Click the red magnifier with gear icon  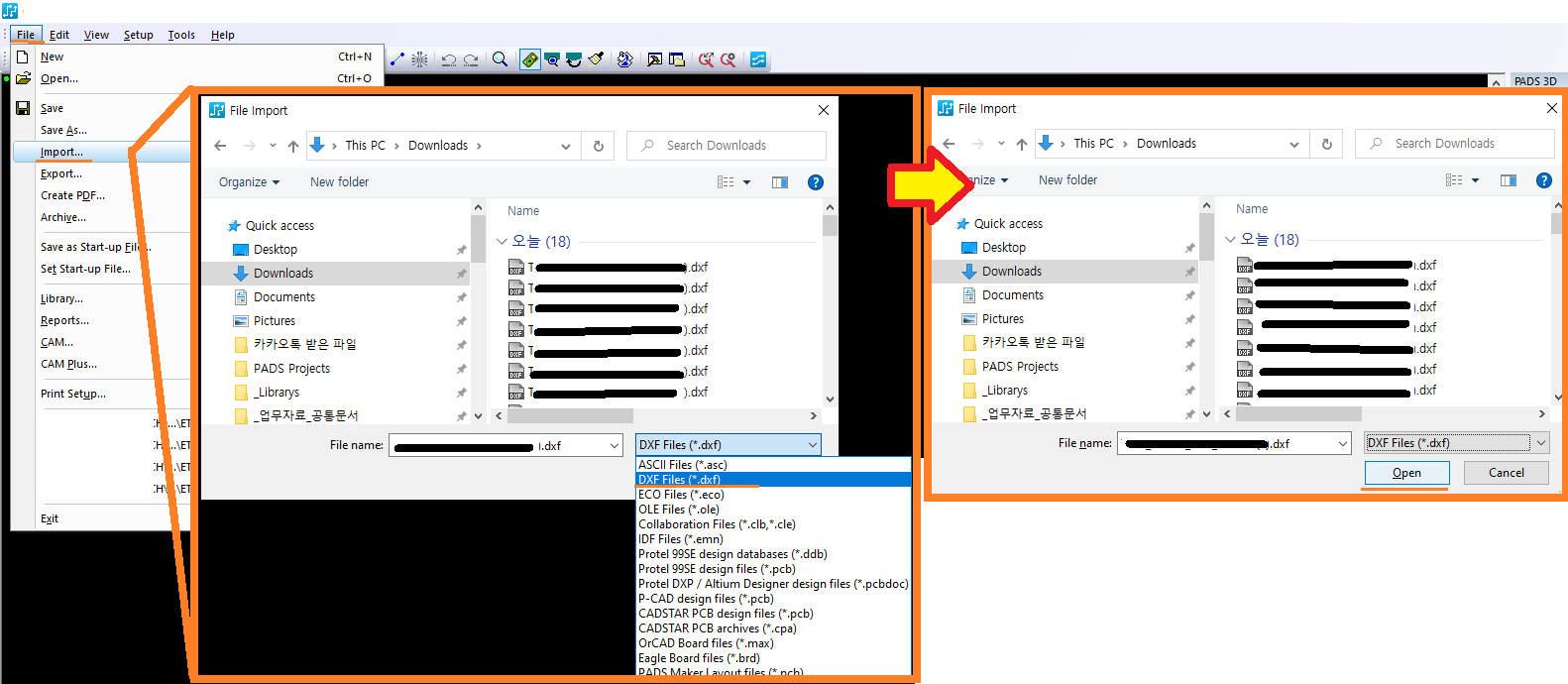click(728, 59)
